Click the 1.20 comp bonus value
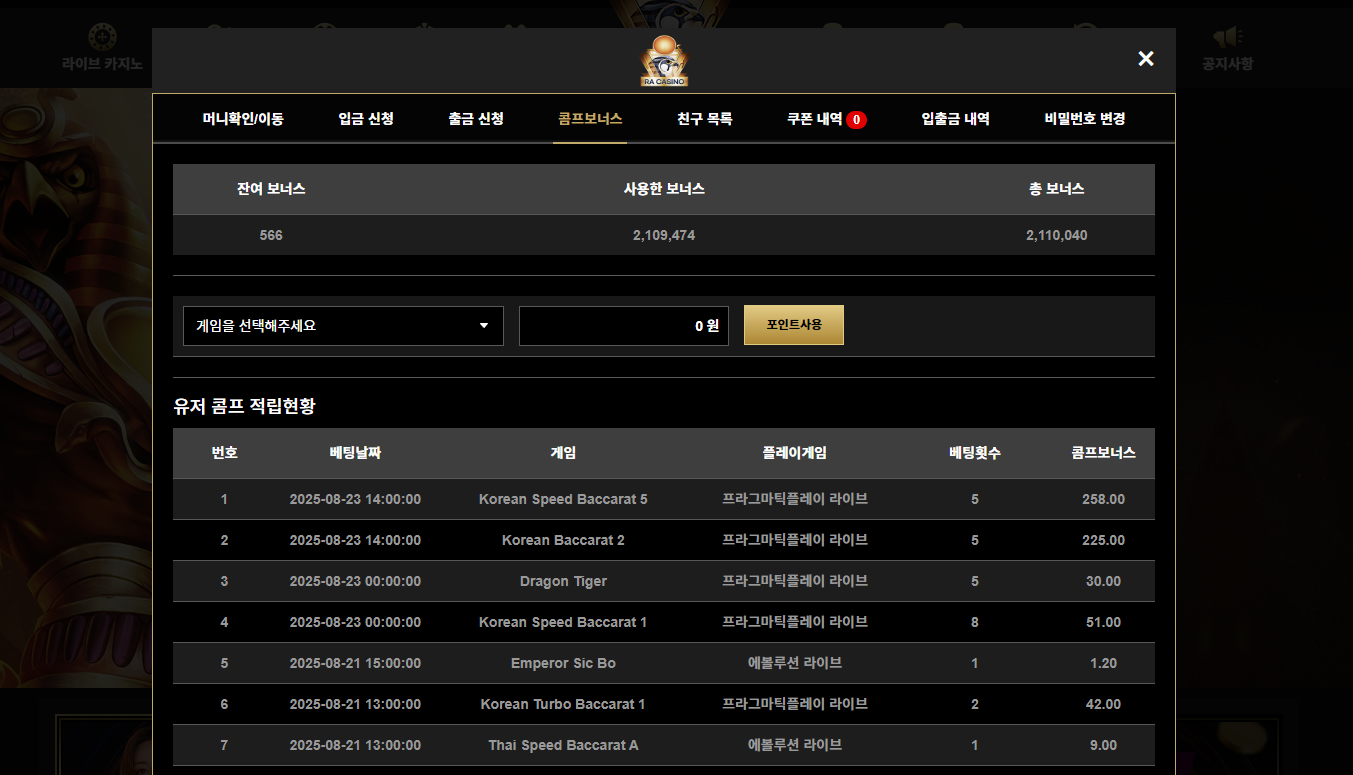 pos(1104,663)
